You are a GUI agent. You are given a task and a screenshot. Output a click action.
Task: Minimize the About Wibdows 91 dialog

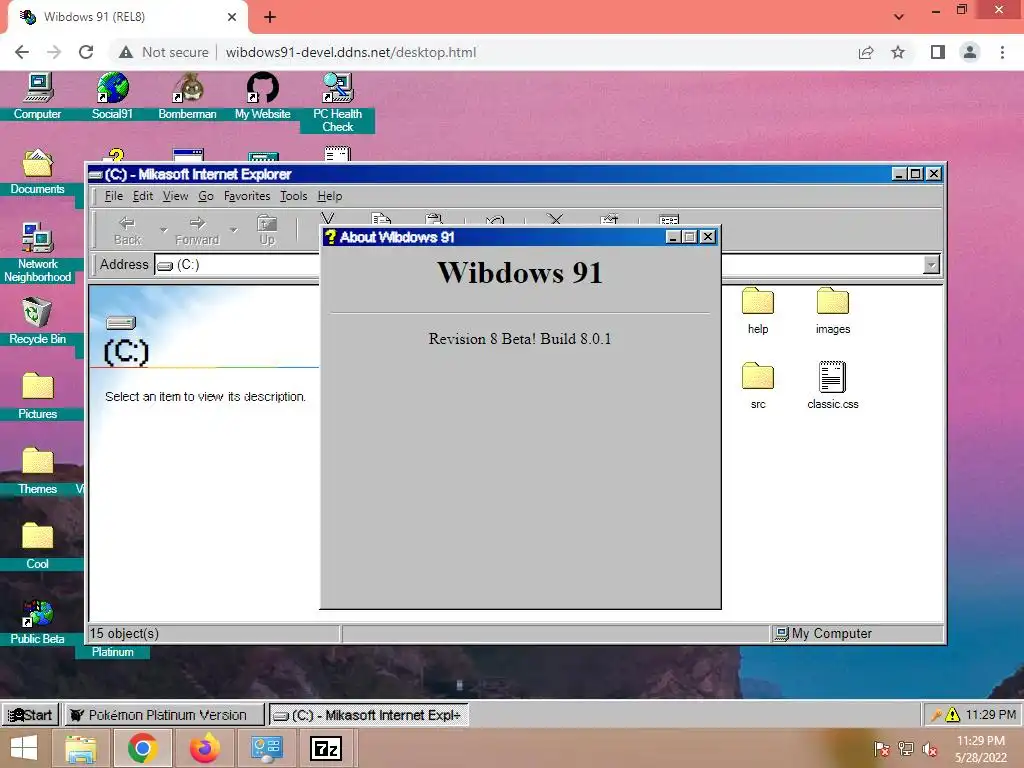point(673,236)
